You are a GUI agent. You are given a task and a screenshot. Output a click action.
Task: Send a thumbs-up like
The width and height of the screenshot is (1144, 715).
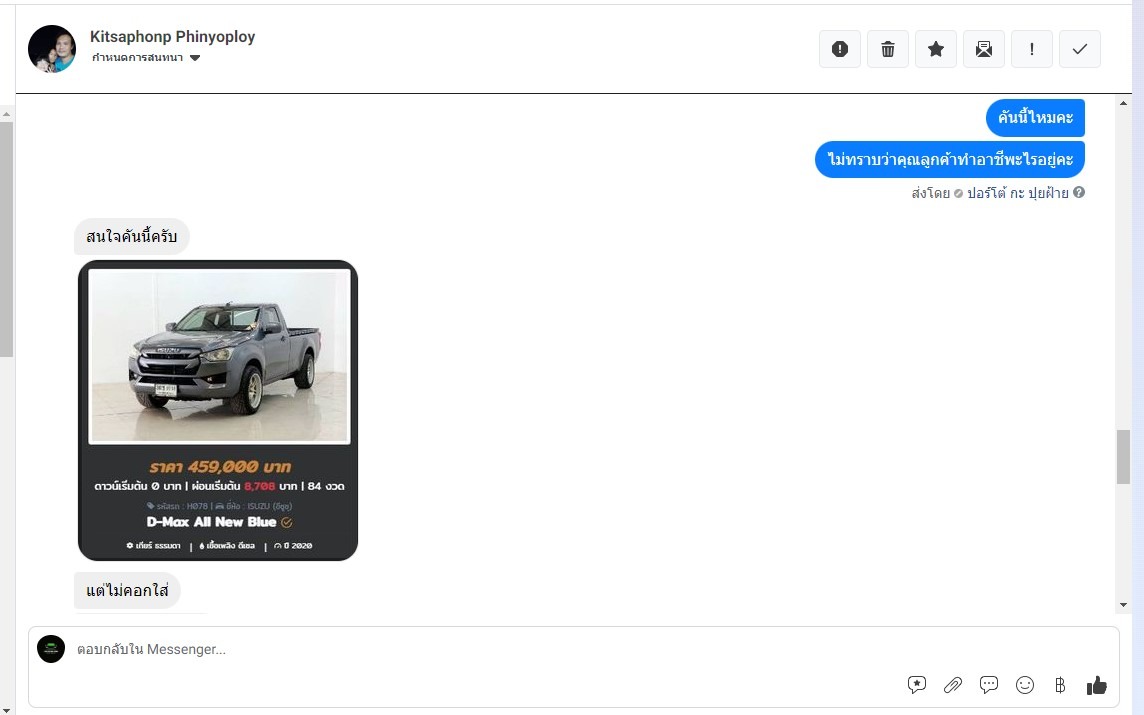point(1097,685)
